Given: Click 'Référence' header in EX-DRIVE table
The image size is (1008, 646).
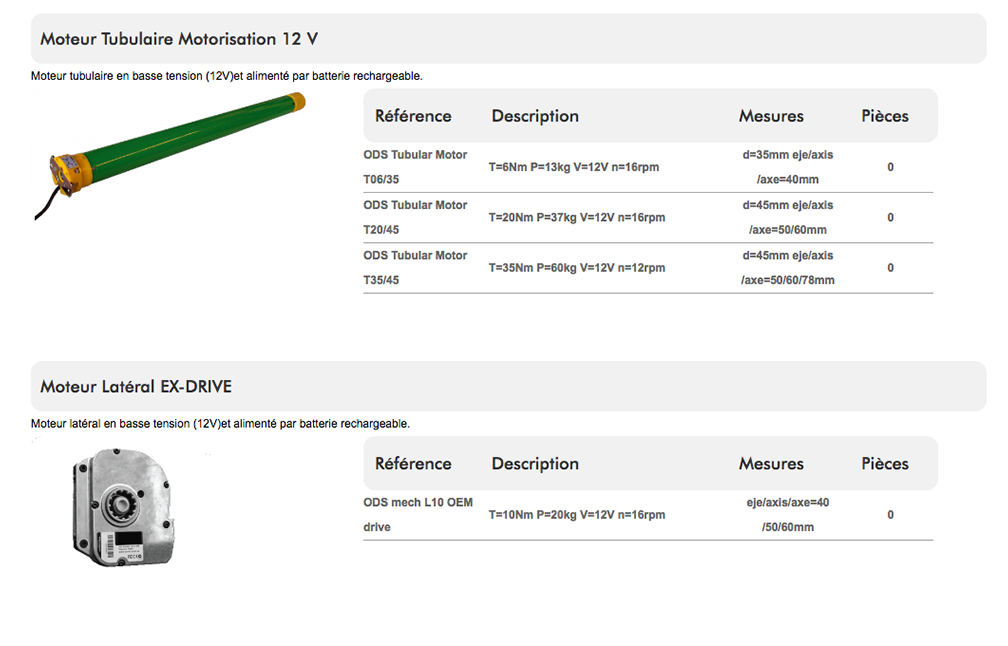Looking at the screenshot, I should click(413, 463).
